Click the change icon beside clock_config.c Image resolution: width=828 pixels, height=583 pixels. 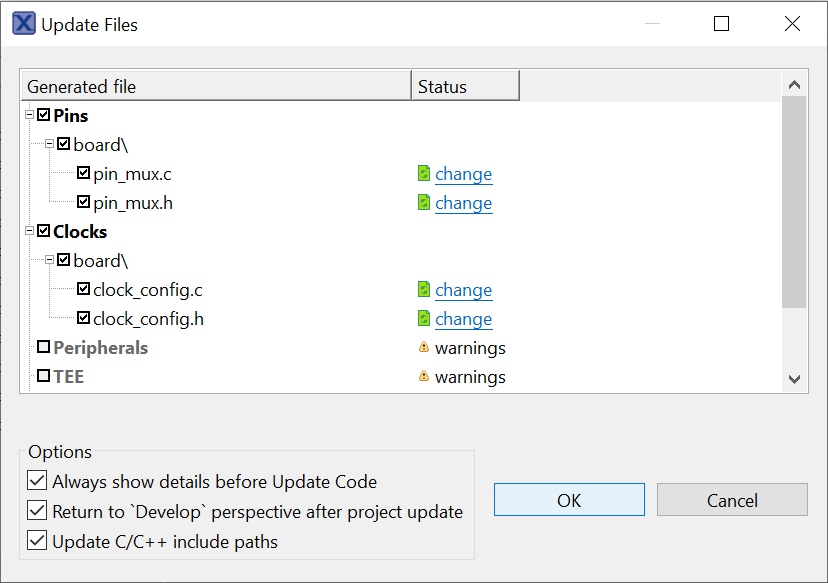pyautogui.click(x=424, y=290)
